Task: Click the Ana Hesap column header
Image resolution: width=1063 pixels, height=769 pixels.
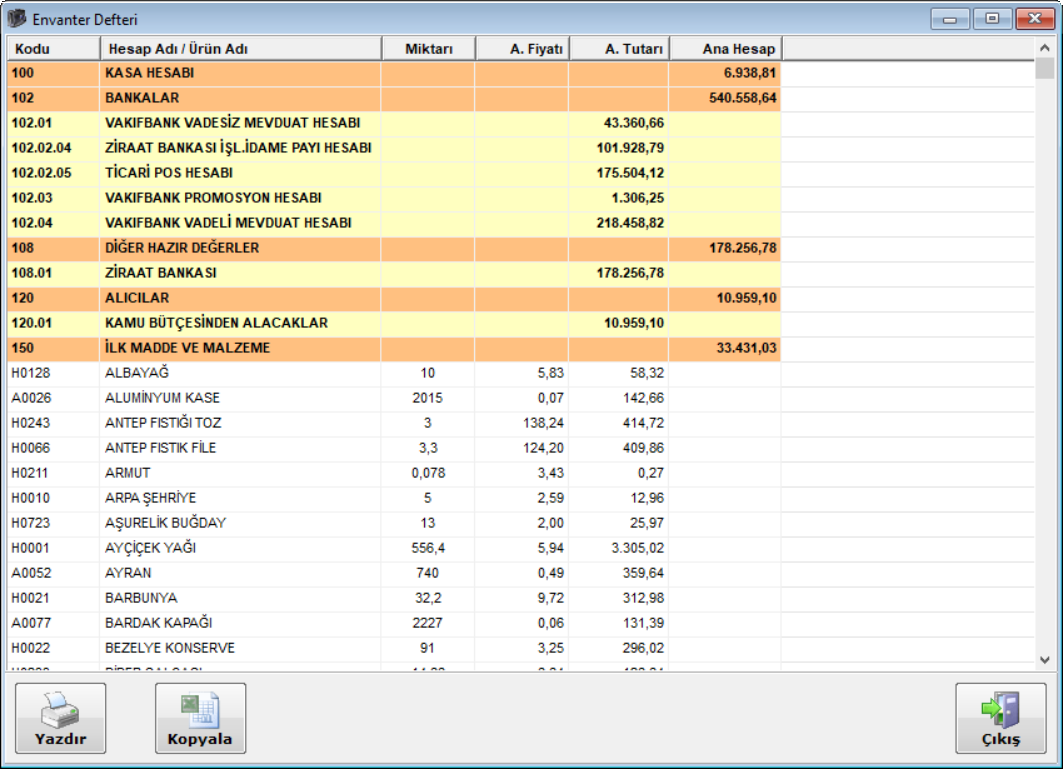Action: coord(725,49)
